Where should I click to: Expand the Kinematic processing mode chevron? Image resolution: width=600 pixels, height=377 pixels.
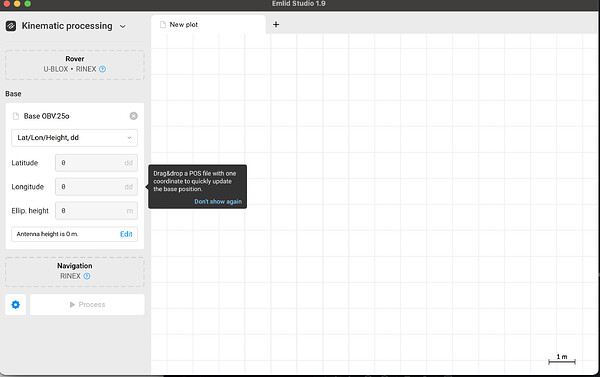tap(122, 26)
